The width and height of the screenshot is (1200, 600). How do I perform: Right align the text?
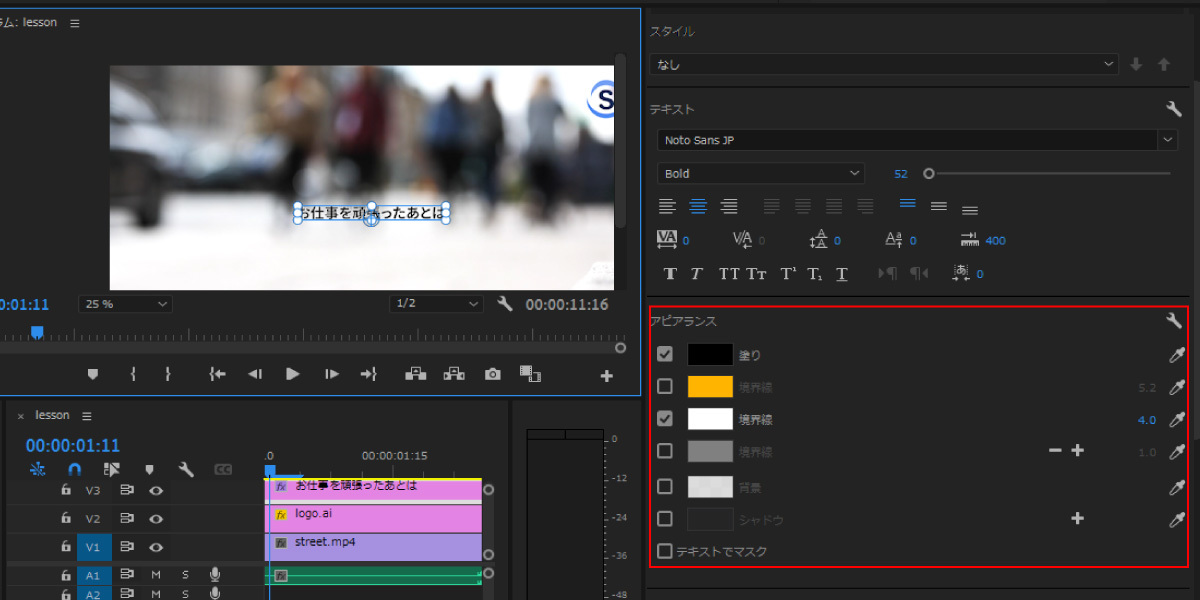[x=729, y=206]
